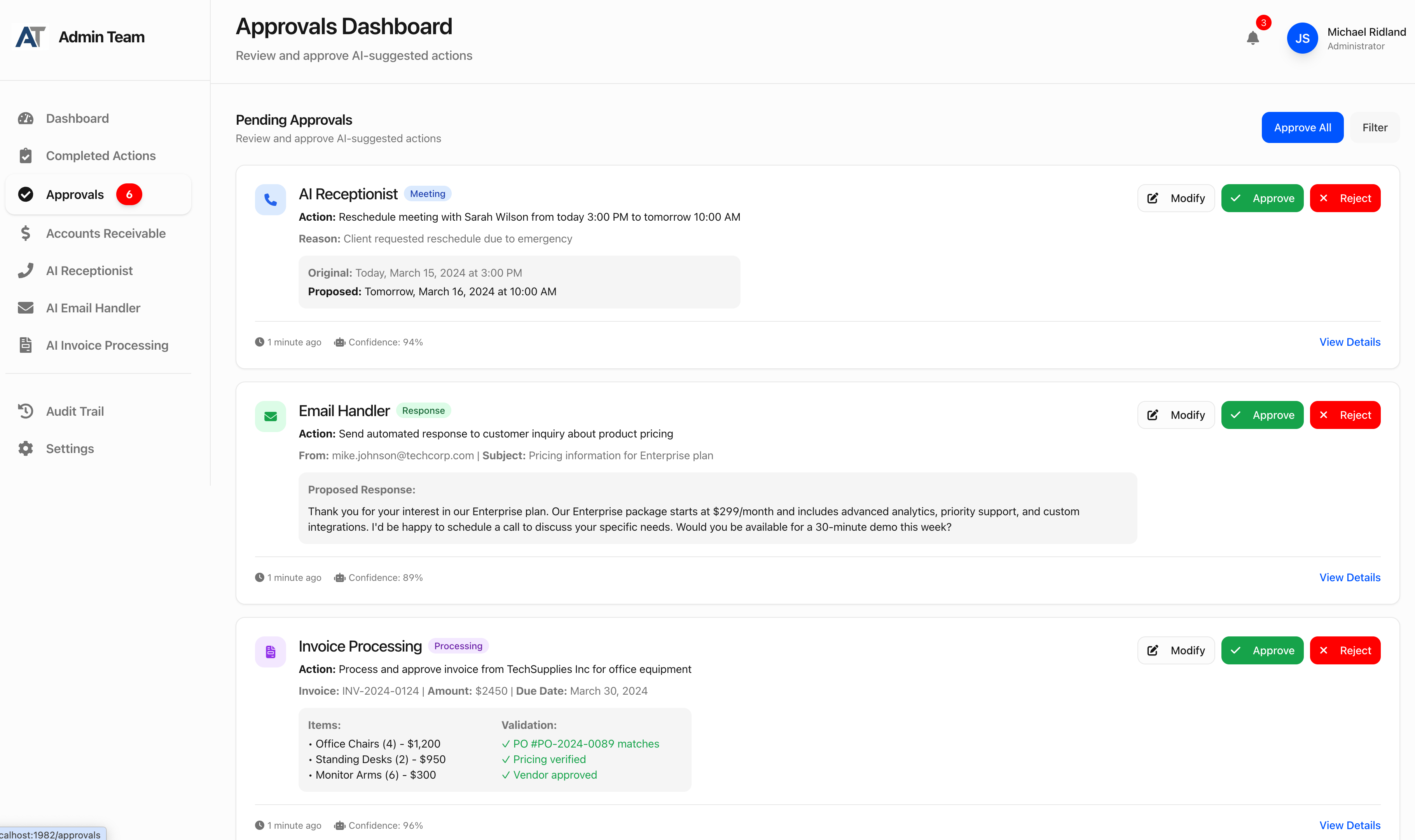Modify the AI Receptionist meeting reschedule
This screenshot has width=1415, height=840.
pos(1176,198)
